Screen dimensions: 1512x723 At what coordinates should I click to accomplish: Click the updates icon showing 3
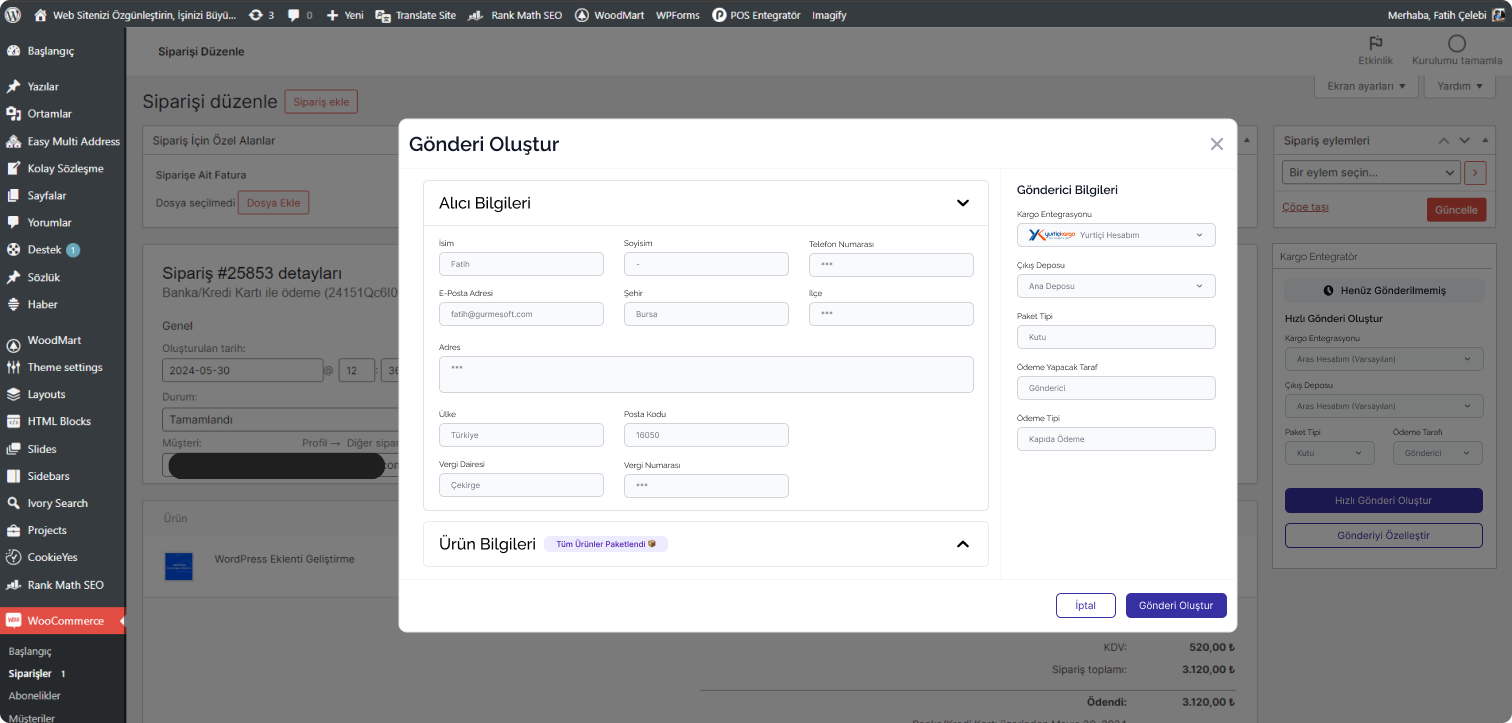tap(256, 15)
